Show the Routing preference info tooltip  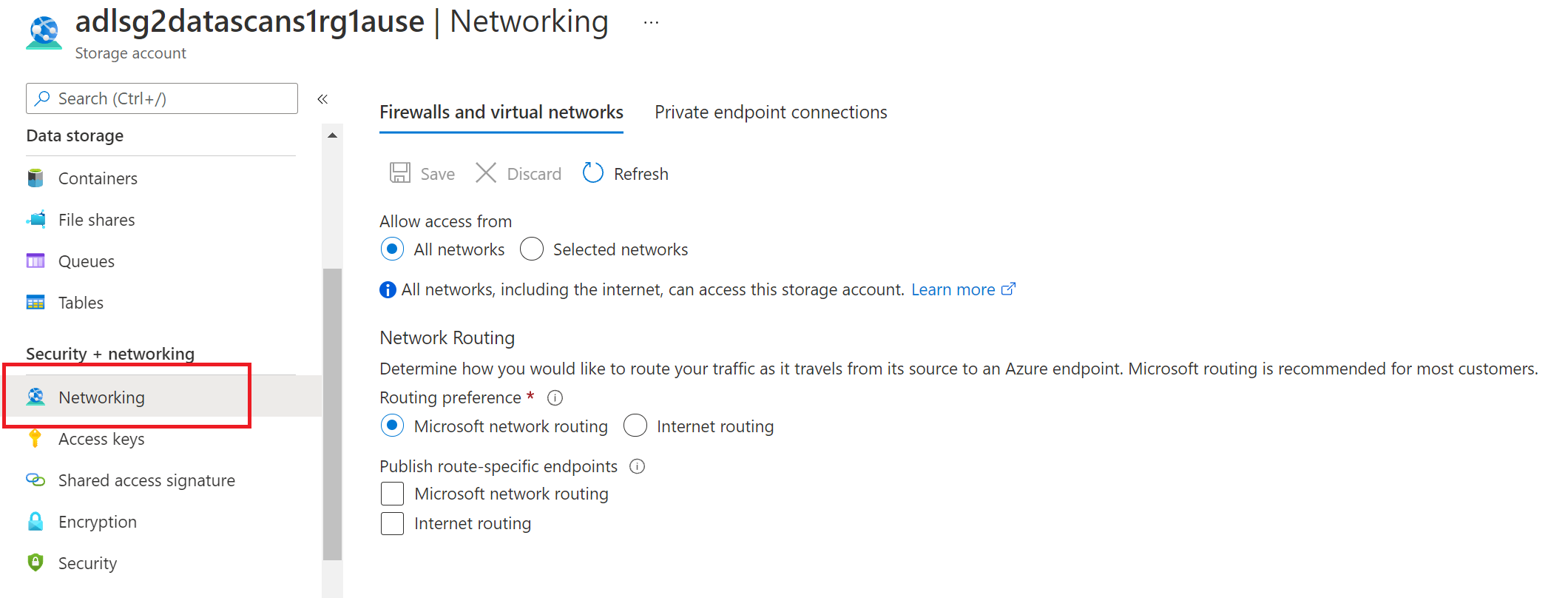[555, 397]
